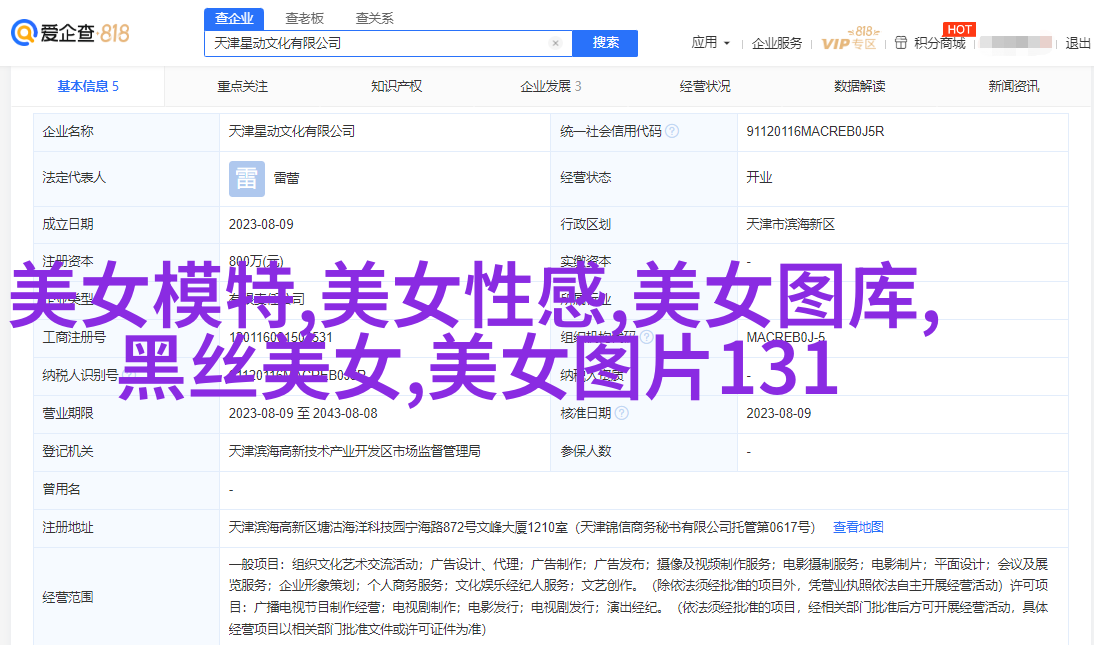Select the 行政区划 value 天津市滨海新区
Viewport: 1094px width, 645px height.
click(790, 225)
